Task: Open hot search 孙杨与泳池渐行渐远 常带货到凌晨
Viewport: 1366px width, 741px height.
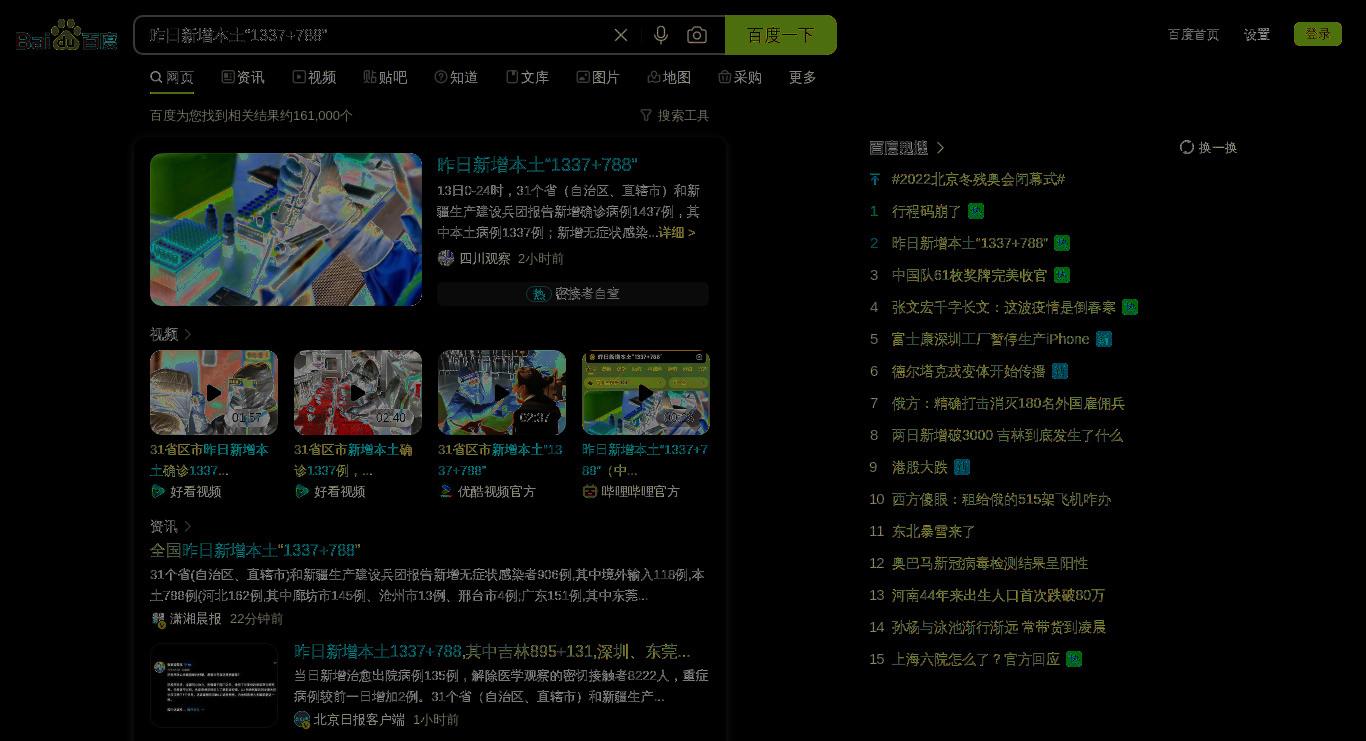Action: (998, 627)
